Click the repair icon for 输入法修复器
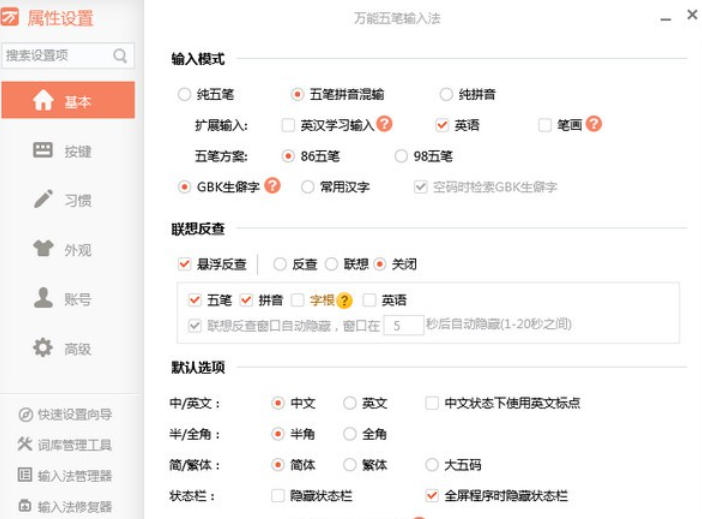702x519 pixels. point(25,506)
